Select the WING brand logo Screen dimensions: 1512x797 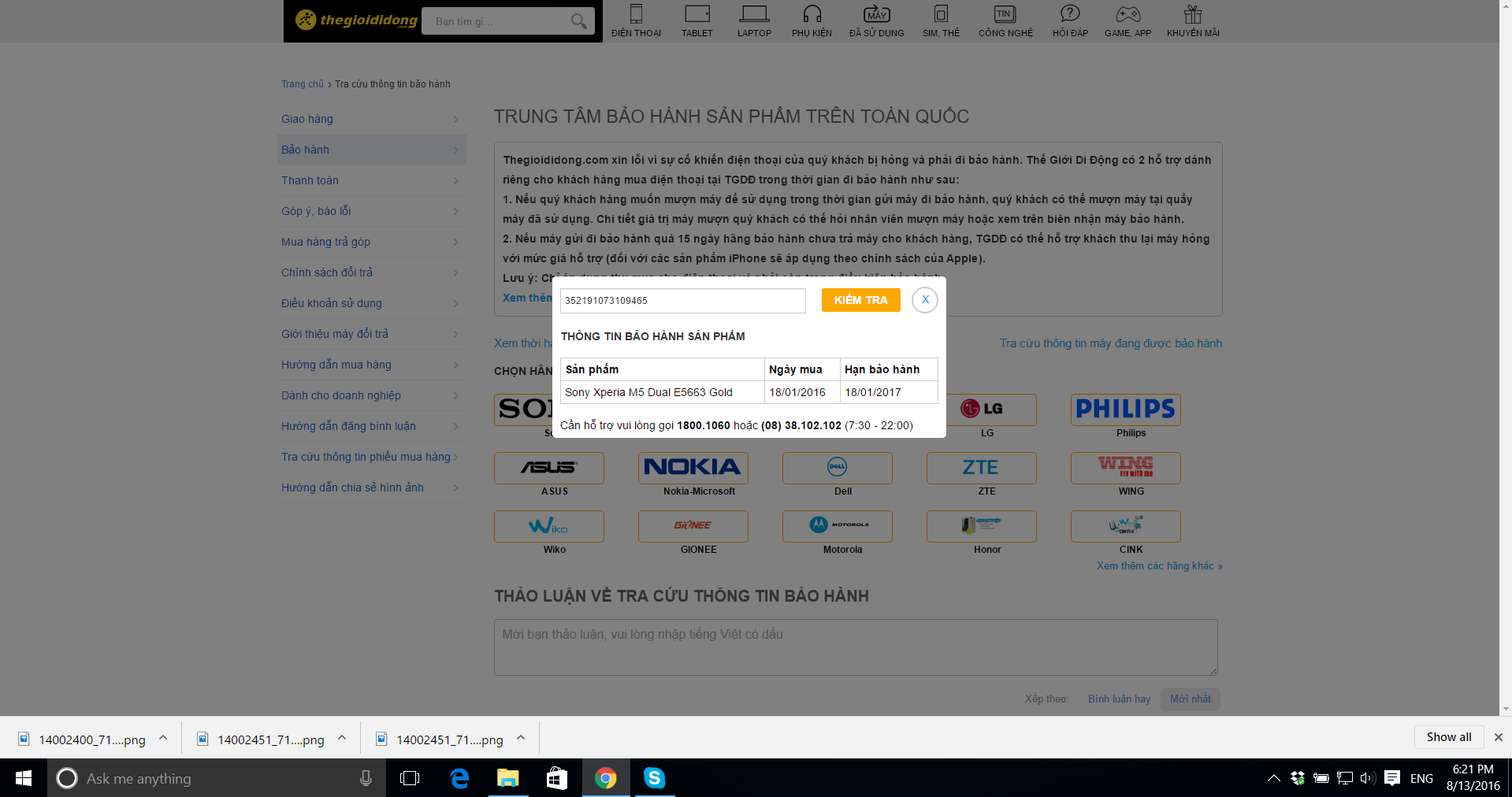pos(1126,468)
